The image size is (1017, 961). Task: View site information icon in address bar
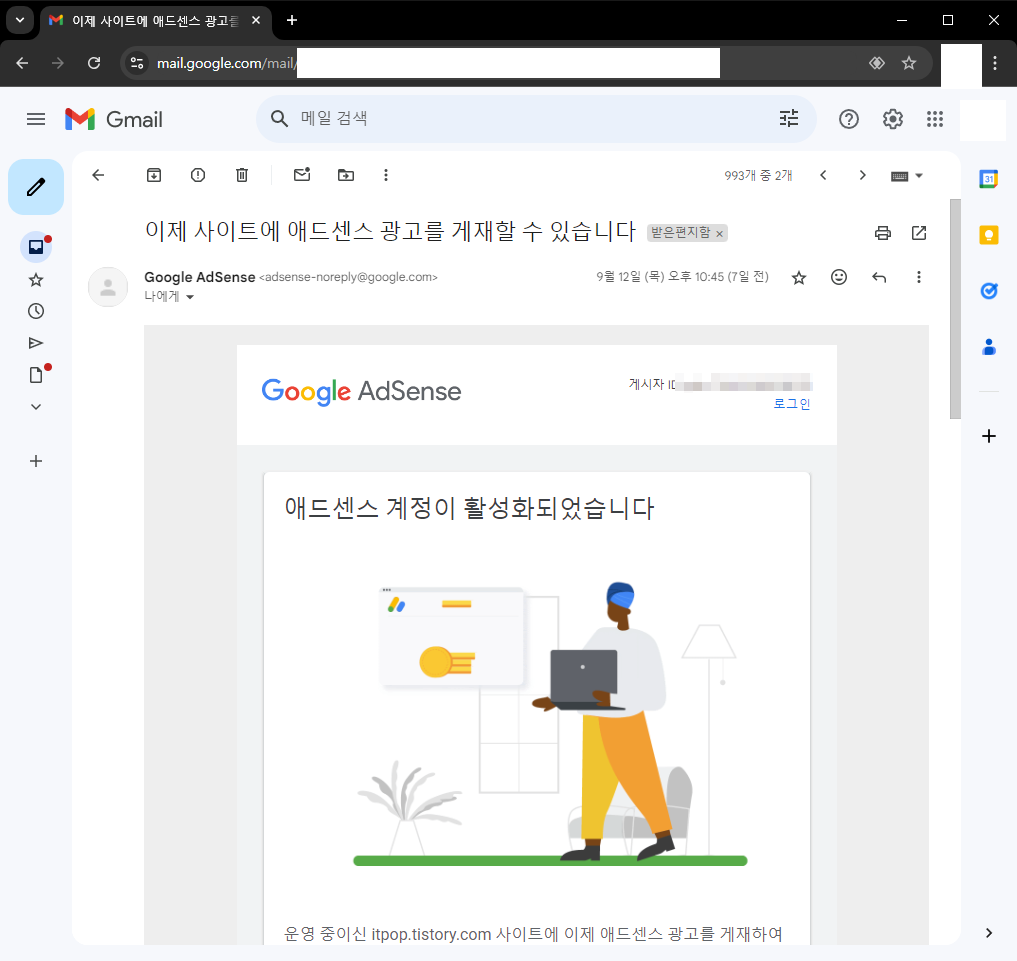[137, 63]
